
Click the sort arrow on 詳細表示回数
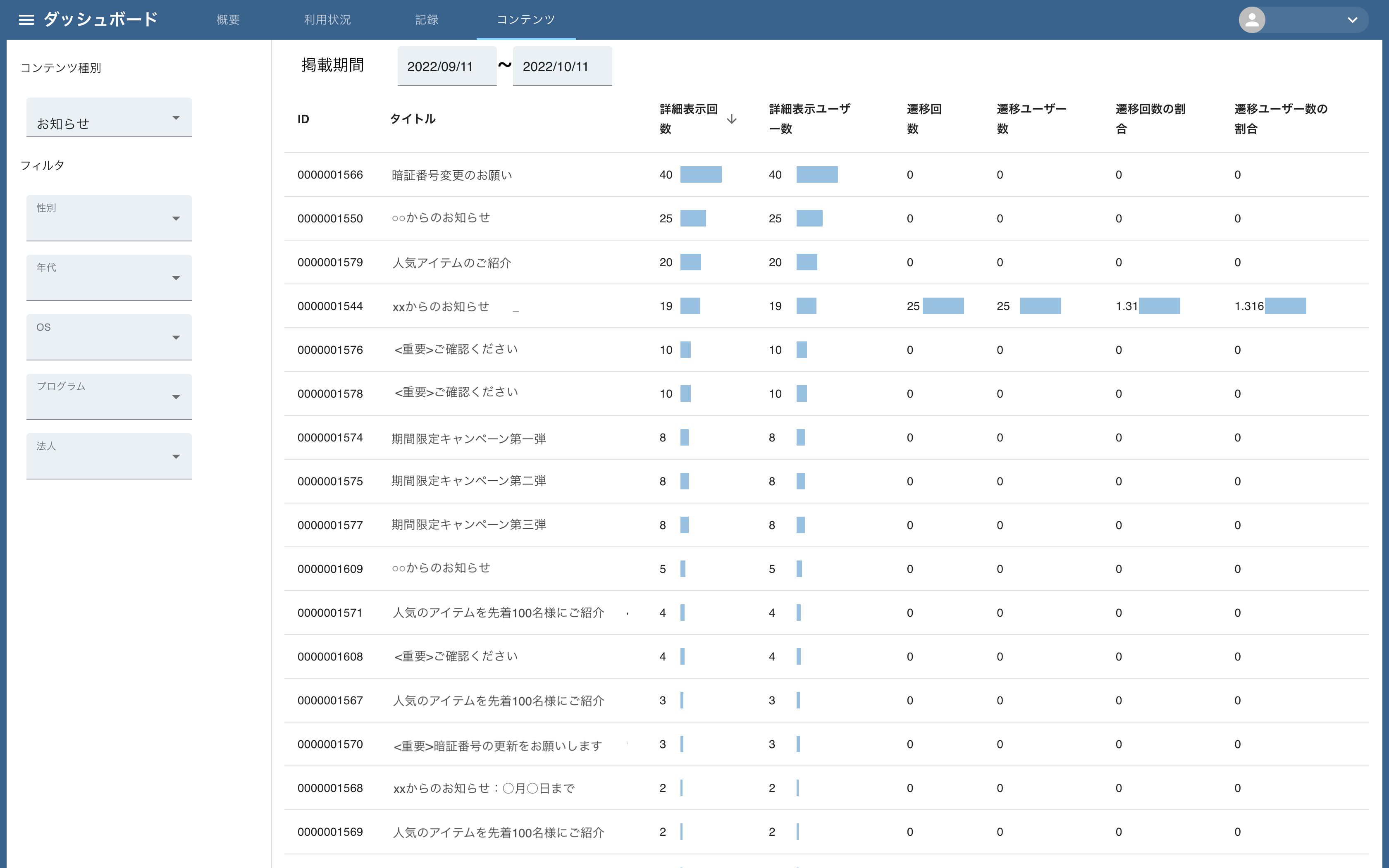(x=731, y=119)
